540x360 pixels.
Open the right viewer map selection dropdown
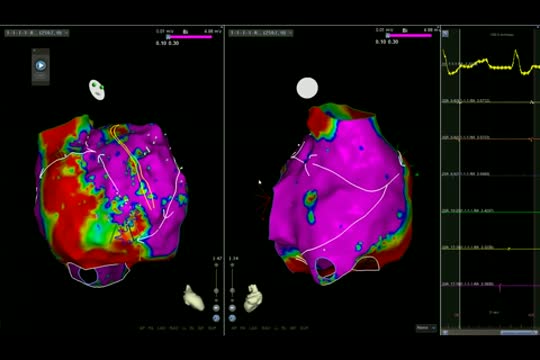(261, 33)
